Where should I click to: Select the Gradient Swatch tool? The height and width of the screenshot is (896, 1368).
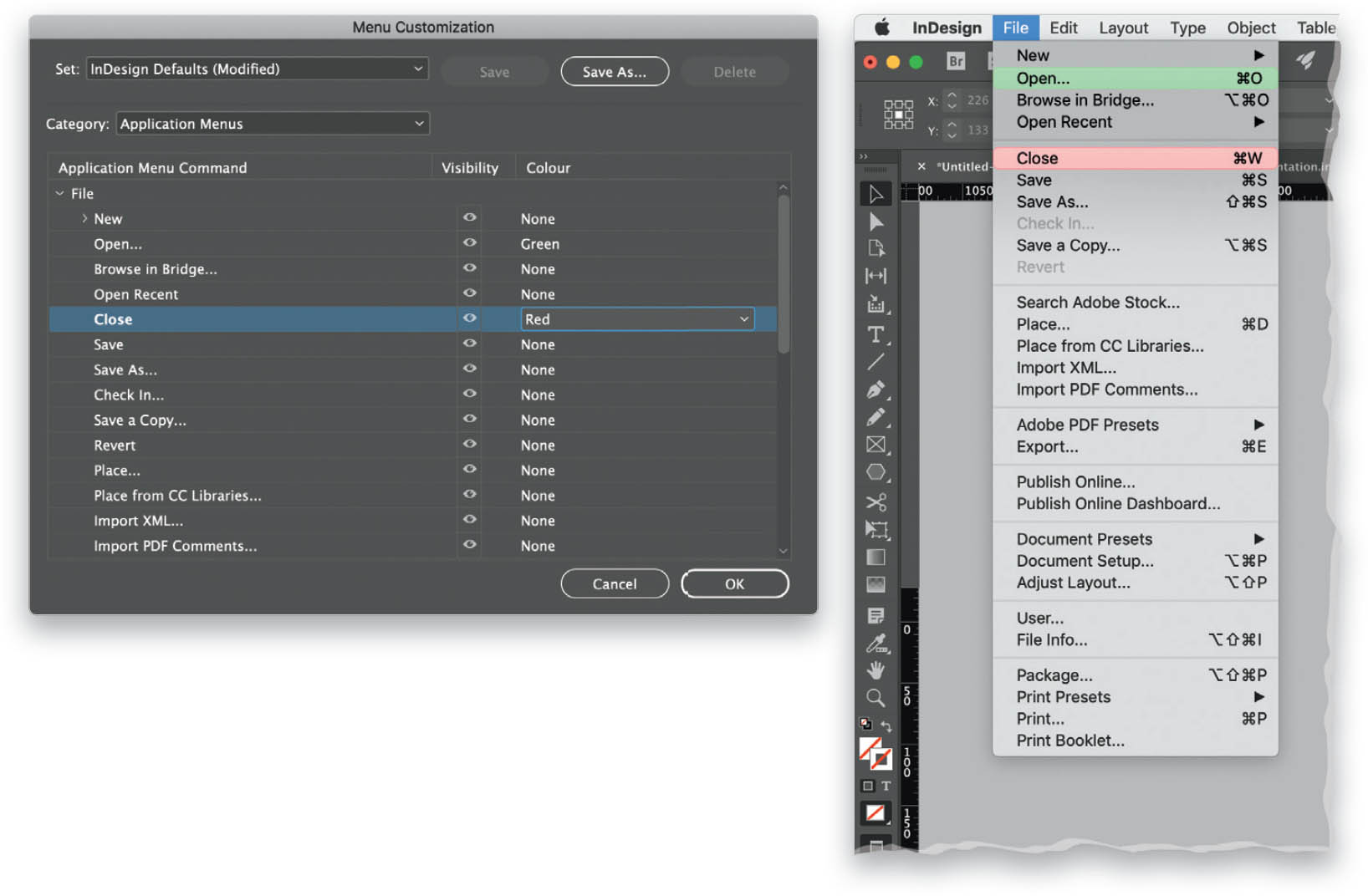pos(875,557)
